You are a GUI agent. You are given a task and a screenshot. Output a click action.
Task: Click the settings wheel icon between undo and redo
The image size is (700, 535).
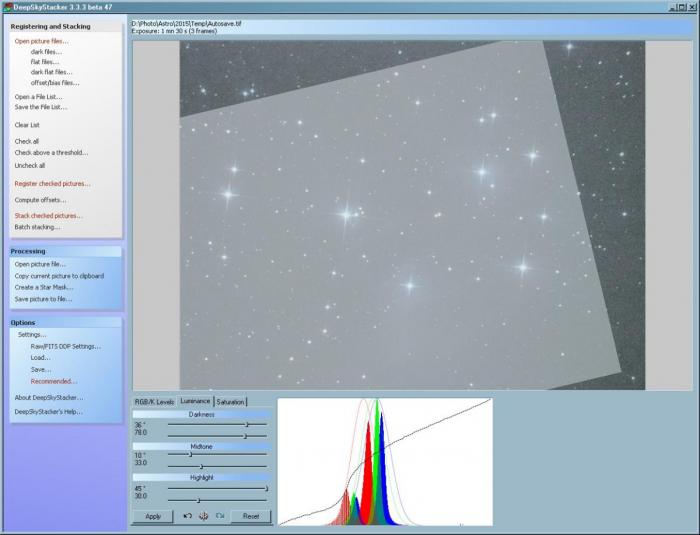pyautogui.click(x=204, y=516)
